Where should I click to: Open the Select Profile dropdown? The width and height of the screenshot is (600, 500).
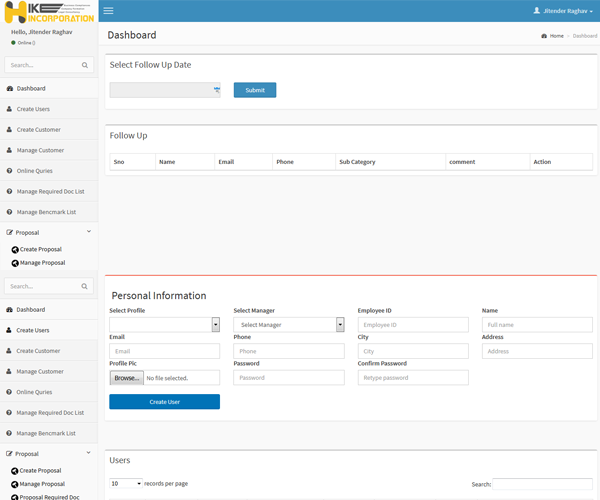(x=165, y=324)
